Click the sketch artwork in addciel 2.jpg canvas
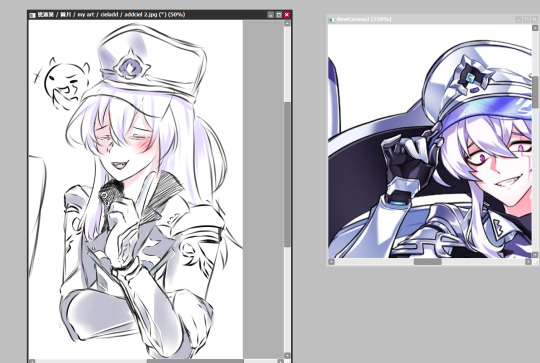The image size is (540, 363). [x=136, y=189]
